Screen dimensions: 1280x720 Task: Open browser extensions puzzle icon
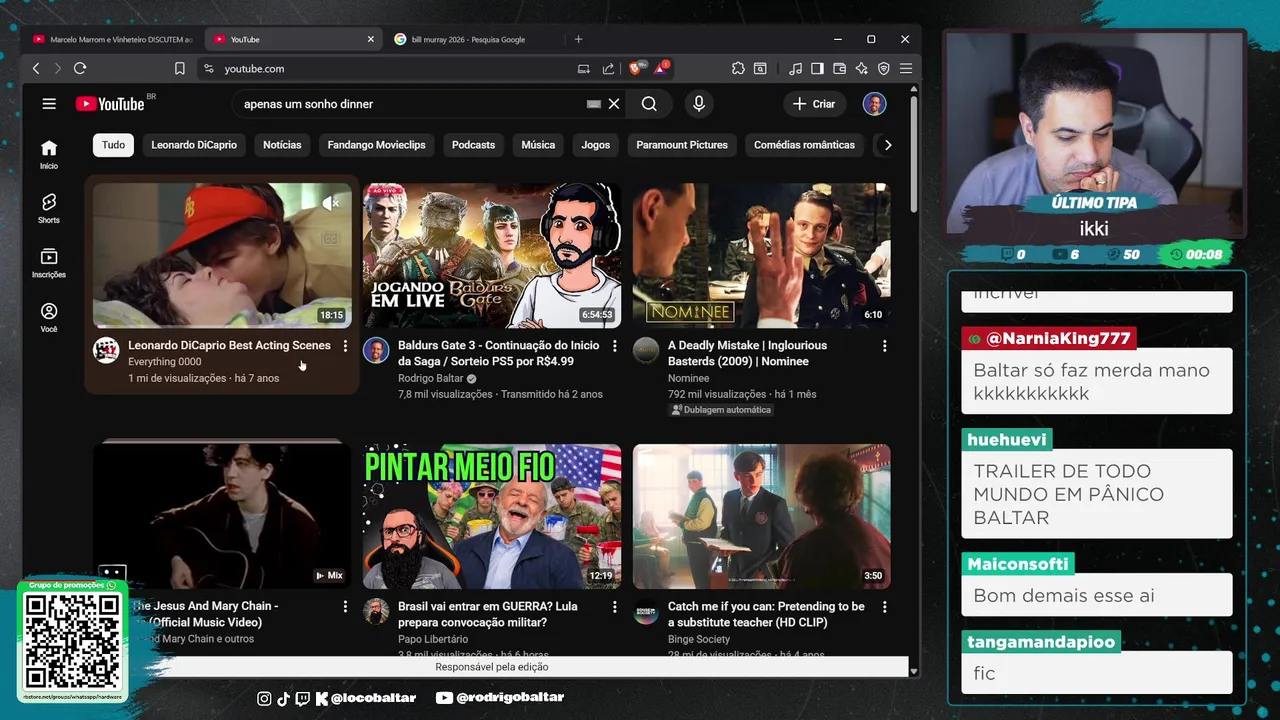738,68
